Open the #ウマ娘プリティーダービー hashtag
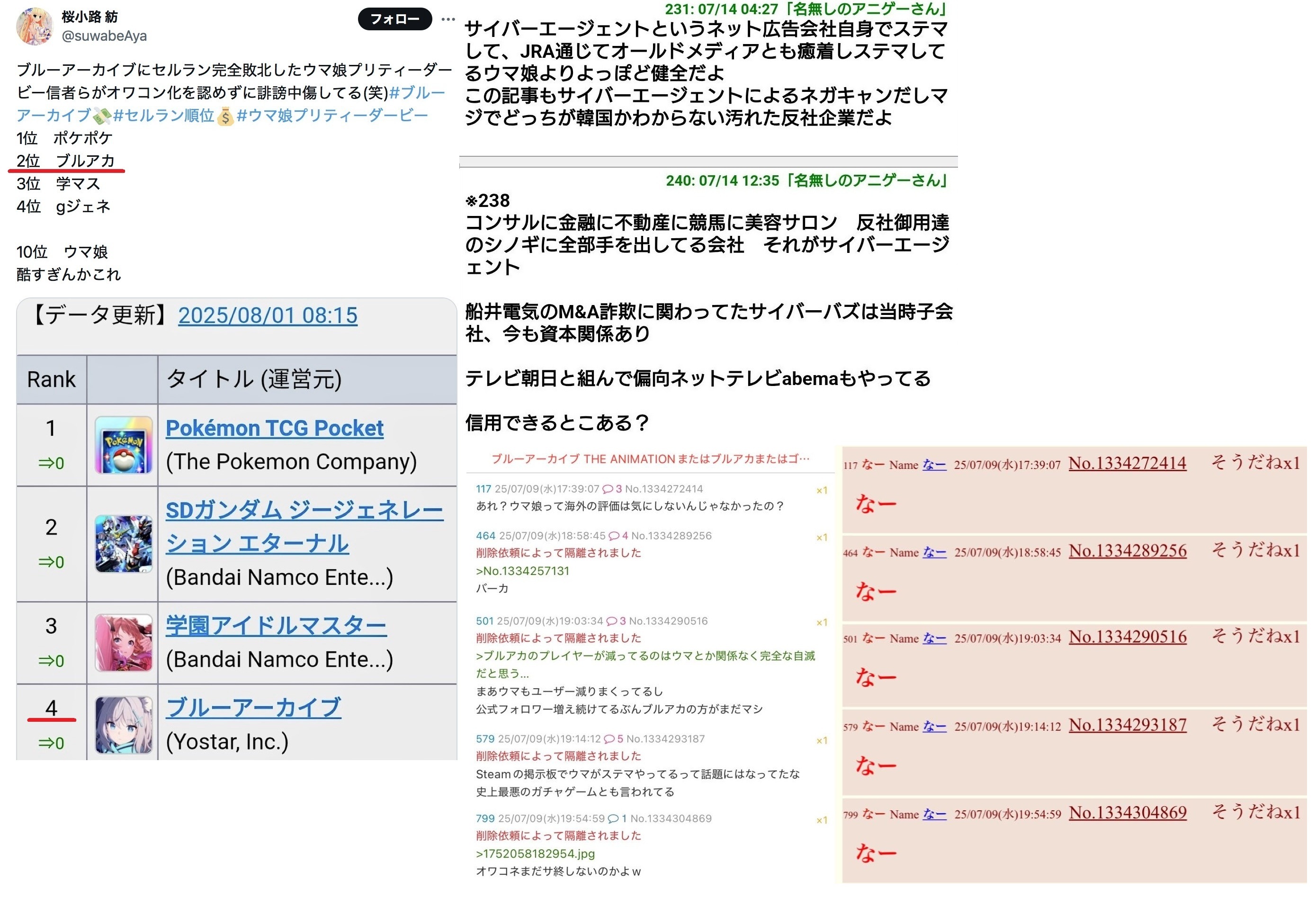The image size is (1316, 897). tap(332, 116)
